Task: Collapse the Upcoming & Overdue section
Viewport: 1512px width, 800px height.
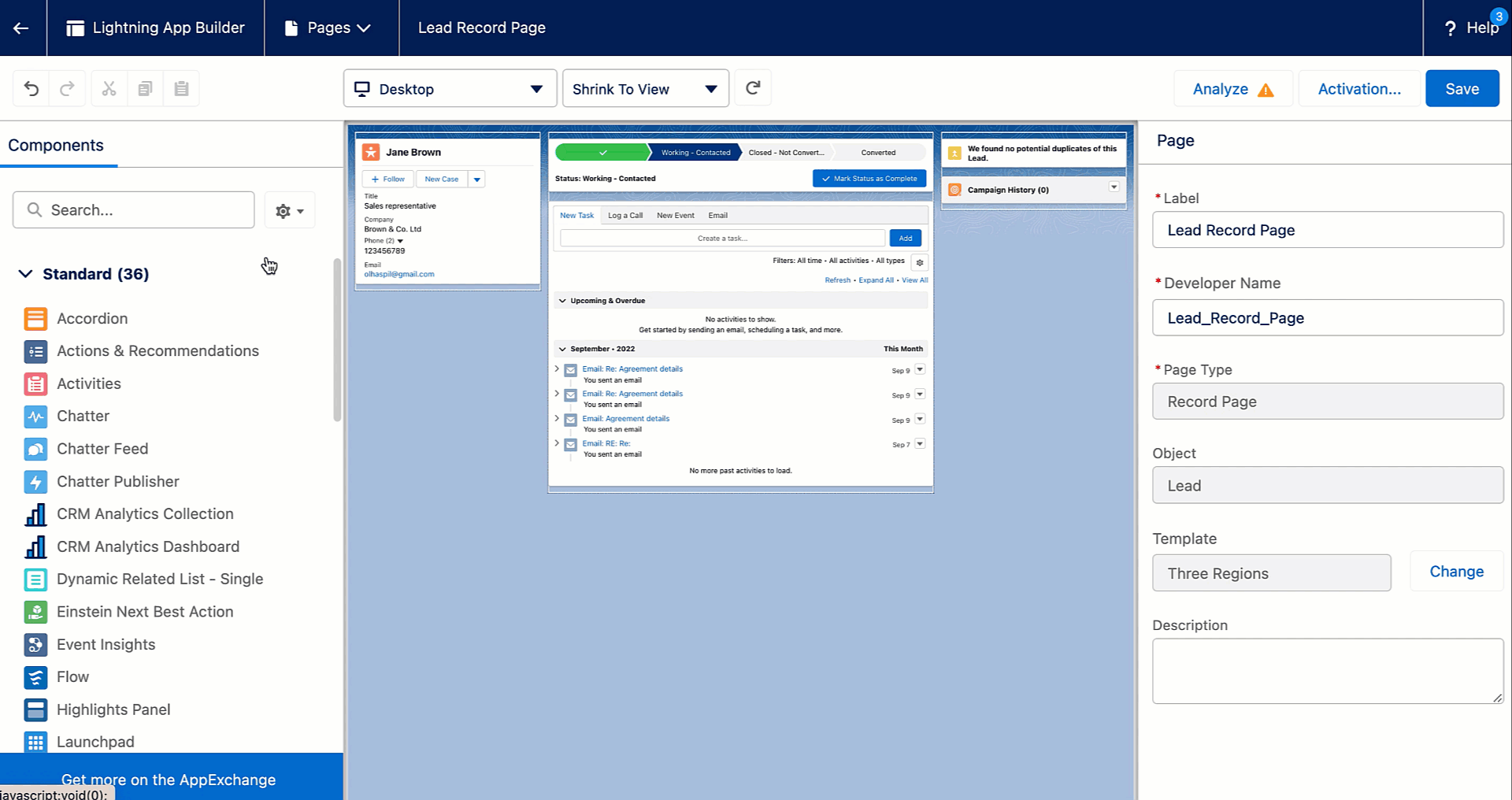Action: pyautogui.click(x=562, y=301)
